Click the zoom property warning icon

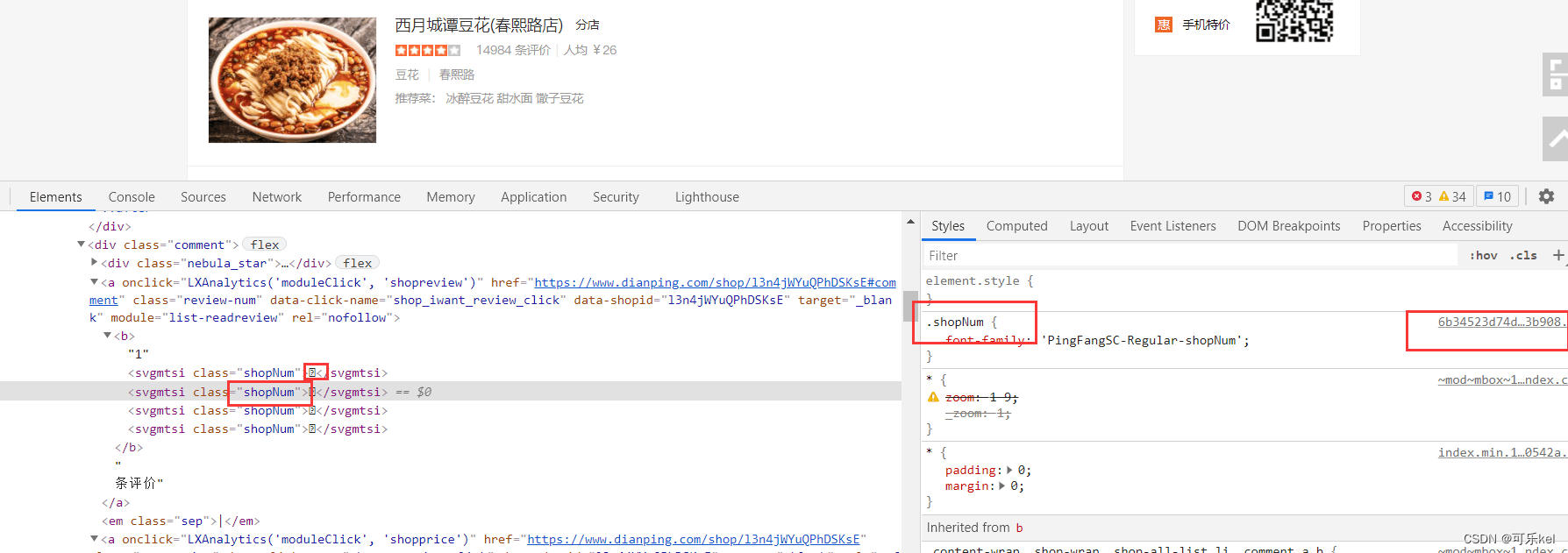(933, 397)
